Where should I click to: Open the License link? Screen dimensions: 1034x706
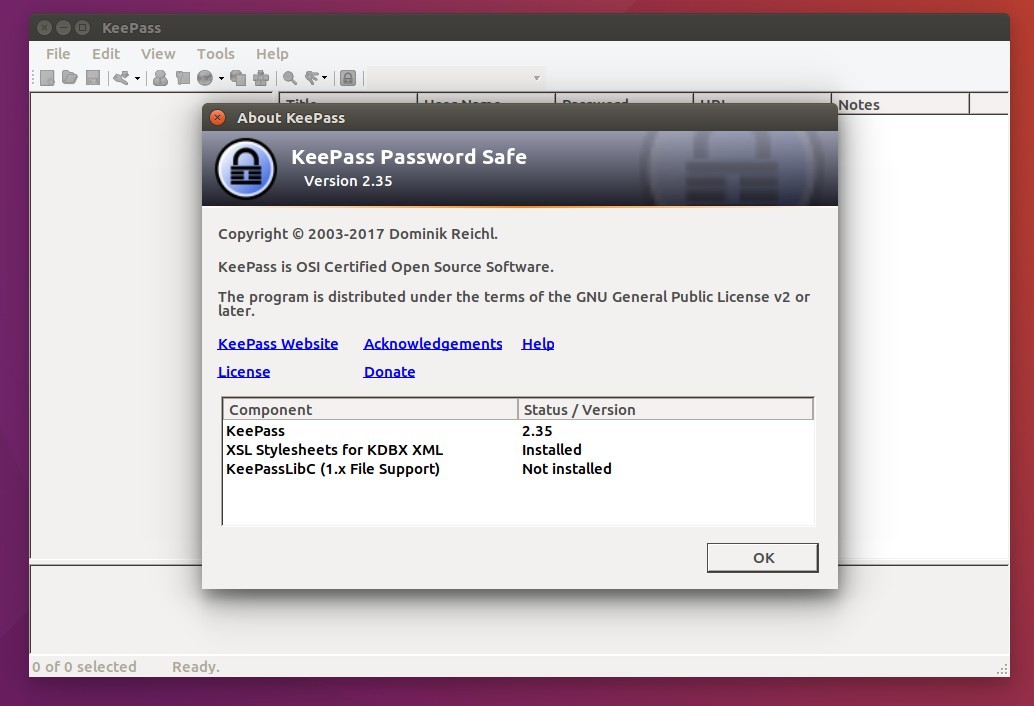[x=244, y=372]
